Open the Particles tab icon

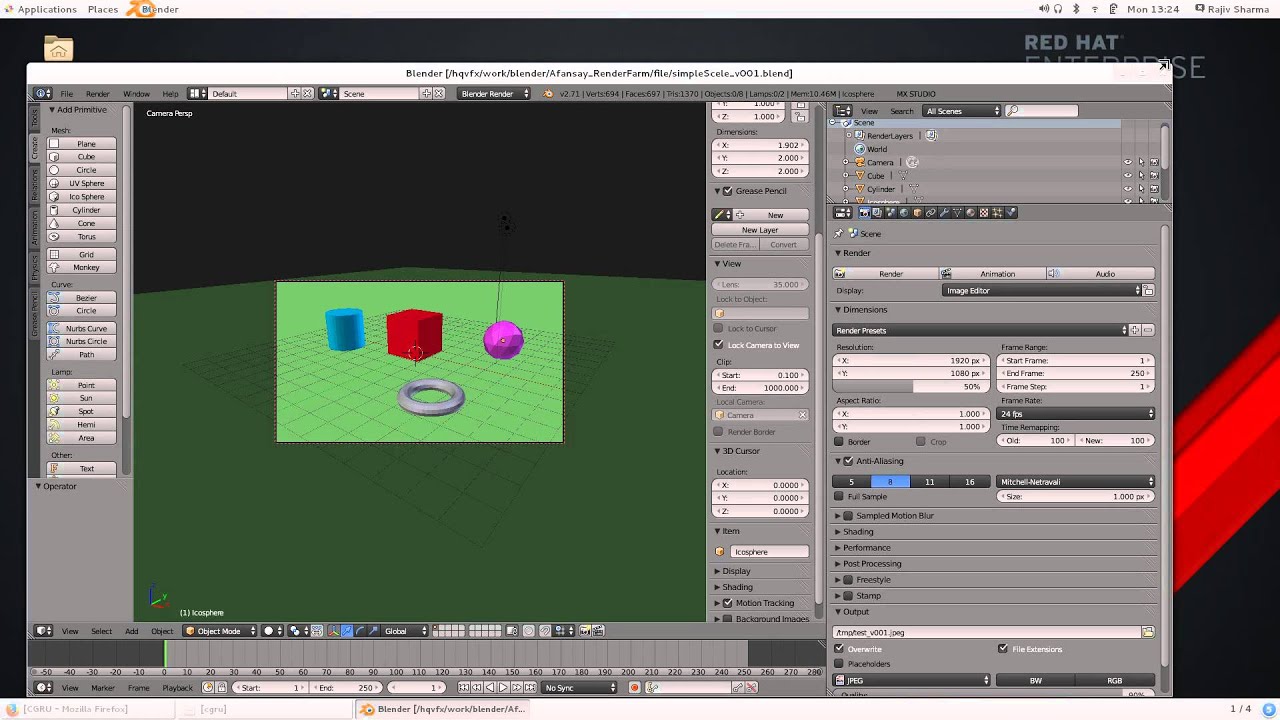click(997, 212)
